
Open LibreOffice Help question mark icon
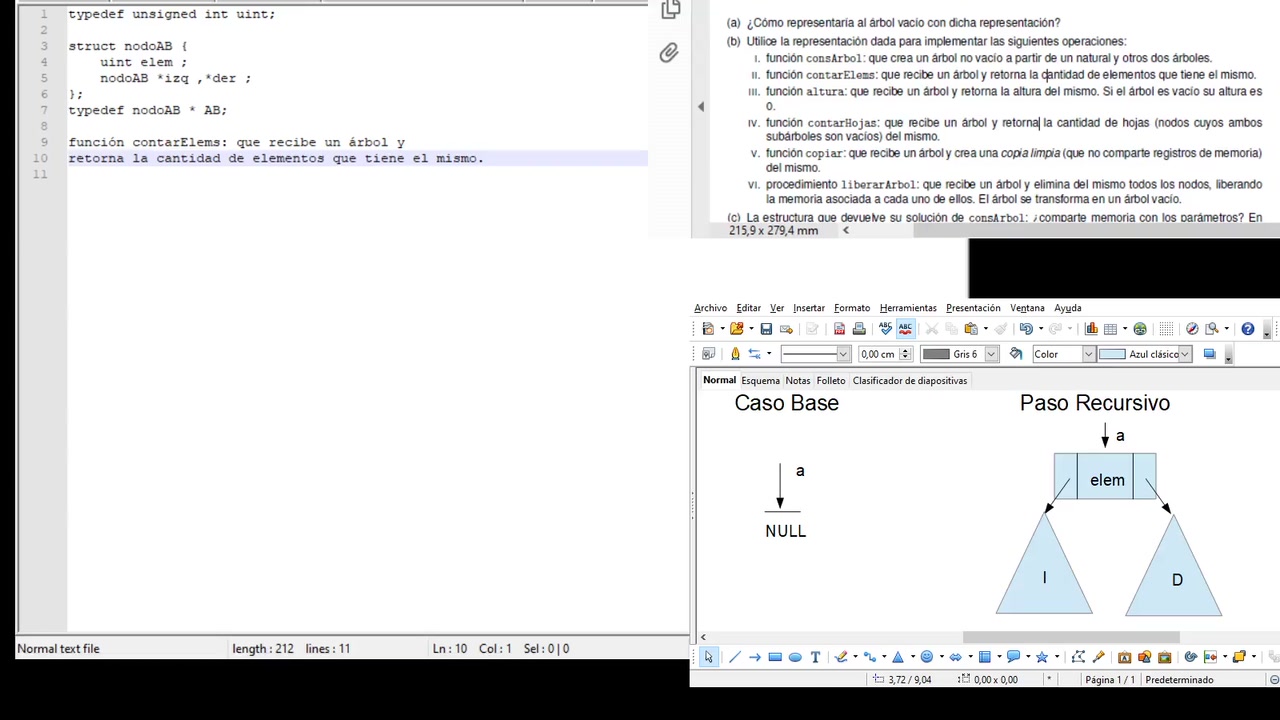(x=1248, y=329)
